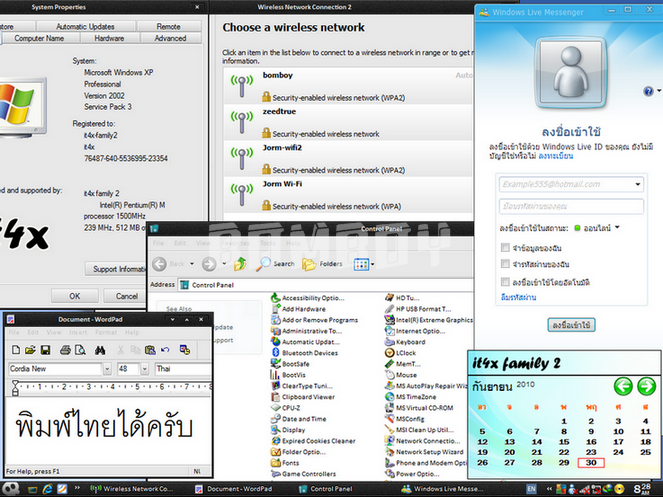Click Windows Live Messenger taskbar button
The image size is (663, 497).
[442, 489]
